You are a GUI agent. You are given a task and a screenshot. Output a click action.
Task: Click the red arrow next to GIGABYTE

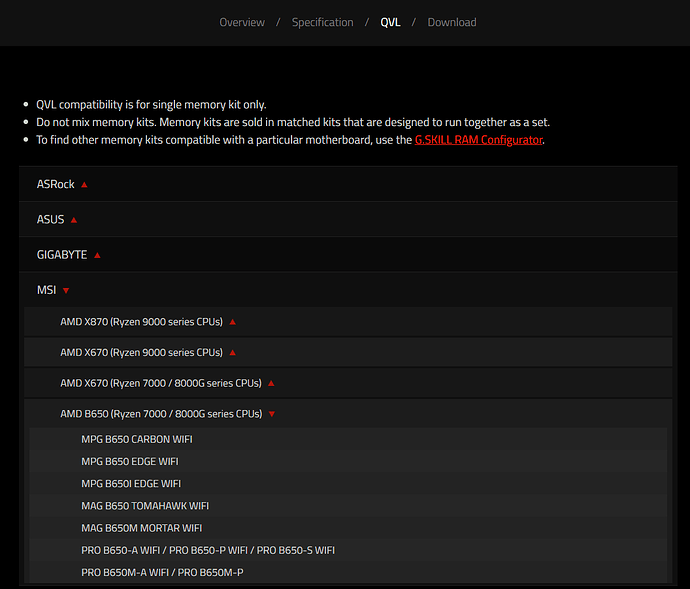point(97,255)
